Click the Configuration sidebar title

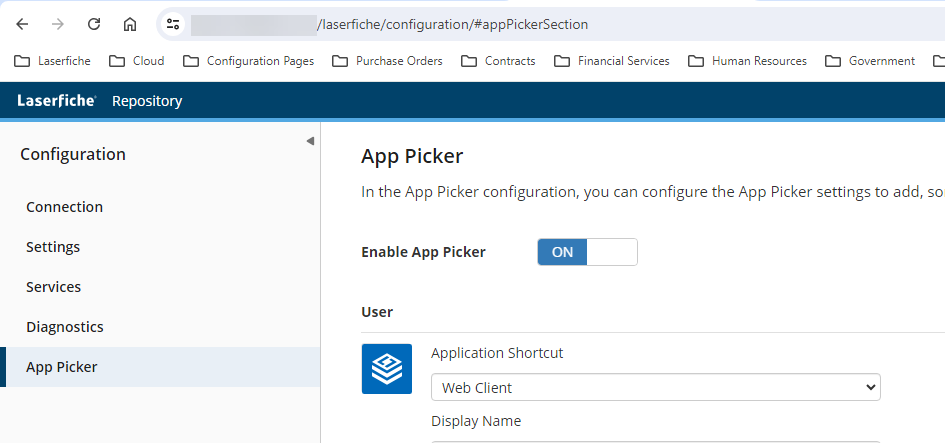pyautogui.click(x=73, y=154)
